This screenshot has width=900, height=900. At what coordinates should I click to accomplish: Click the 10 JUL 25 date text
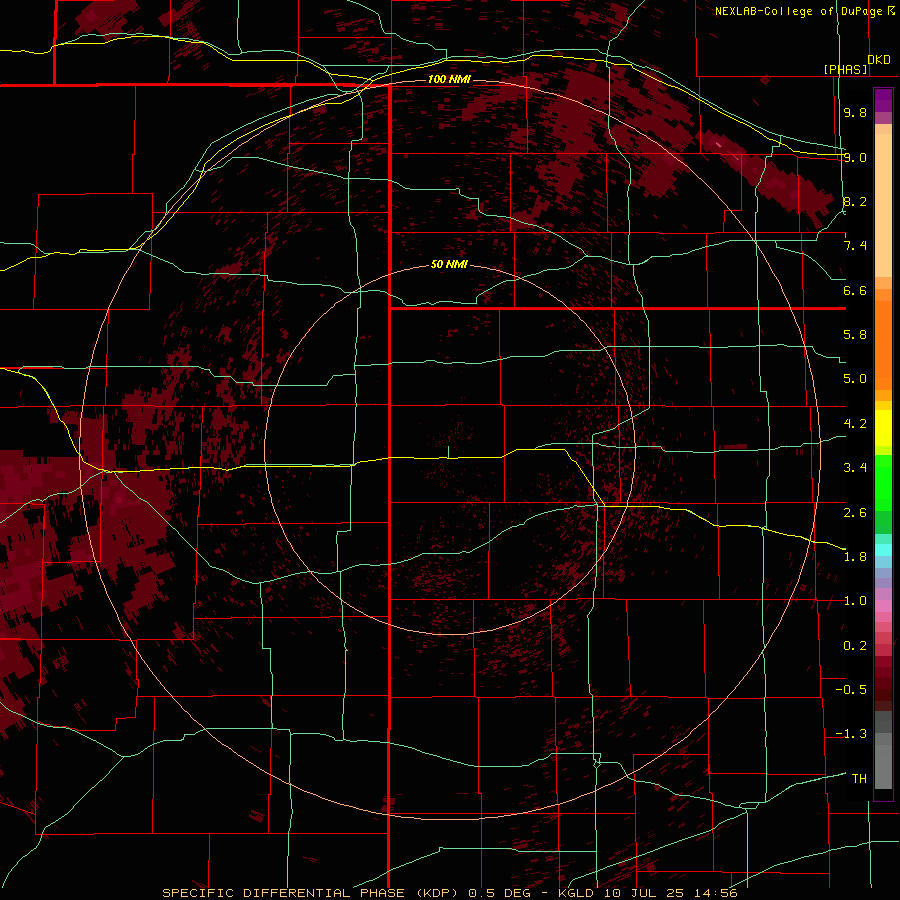click(x=644, y=893)
